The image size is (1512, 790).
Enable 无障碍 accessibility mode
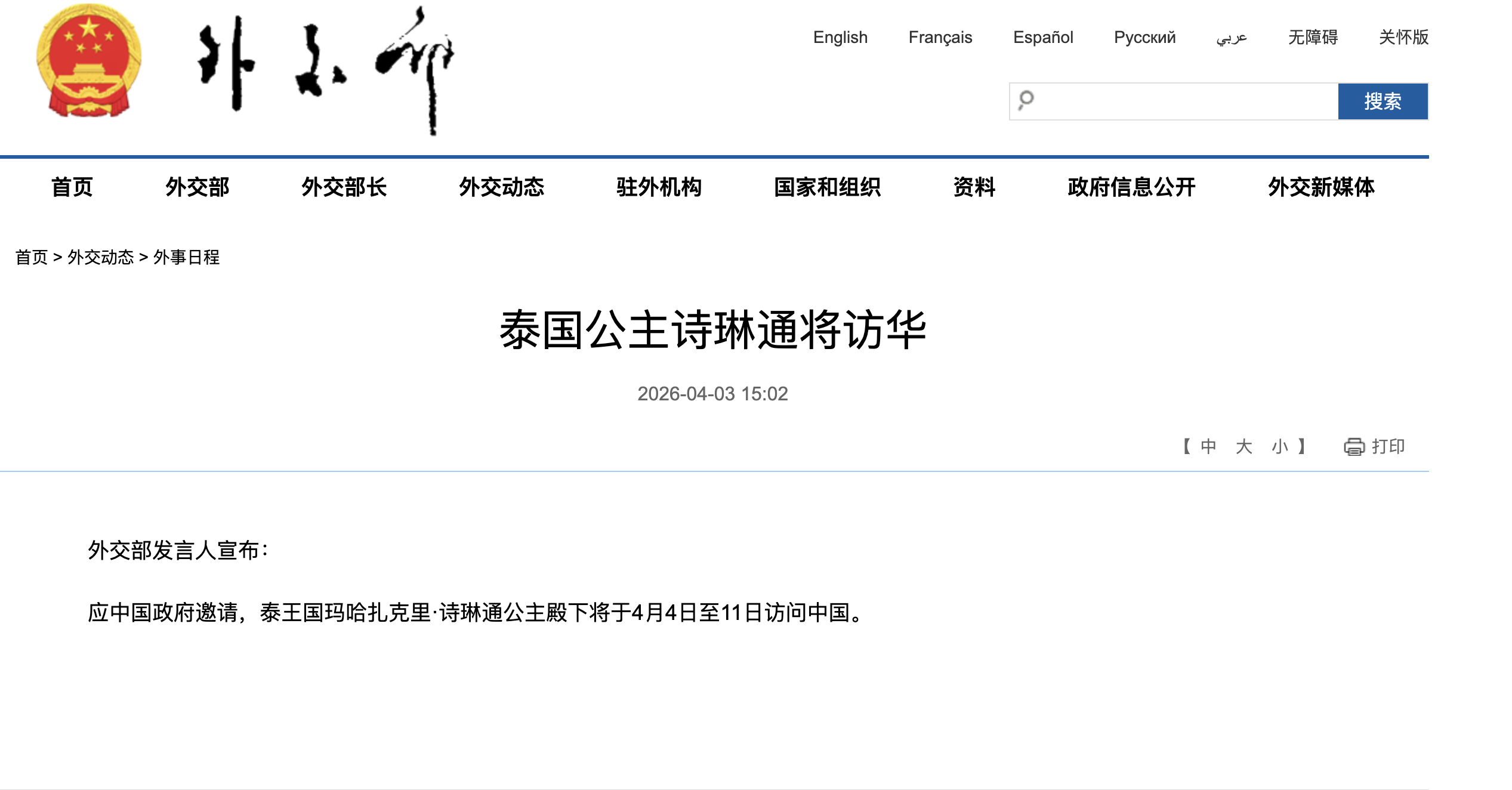coord(1312,38)
